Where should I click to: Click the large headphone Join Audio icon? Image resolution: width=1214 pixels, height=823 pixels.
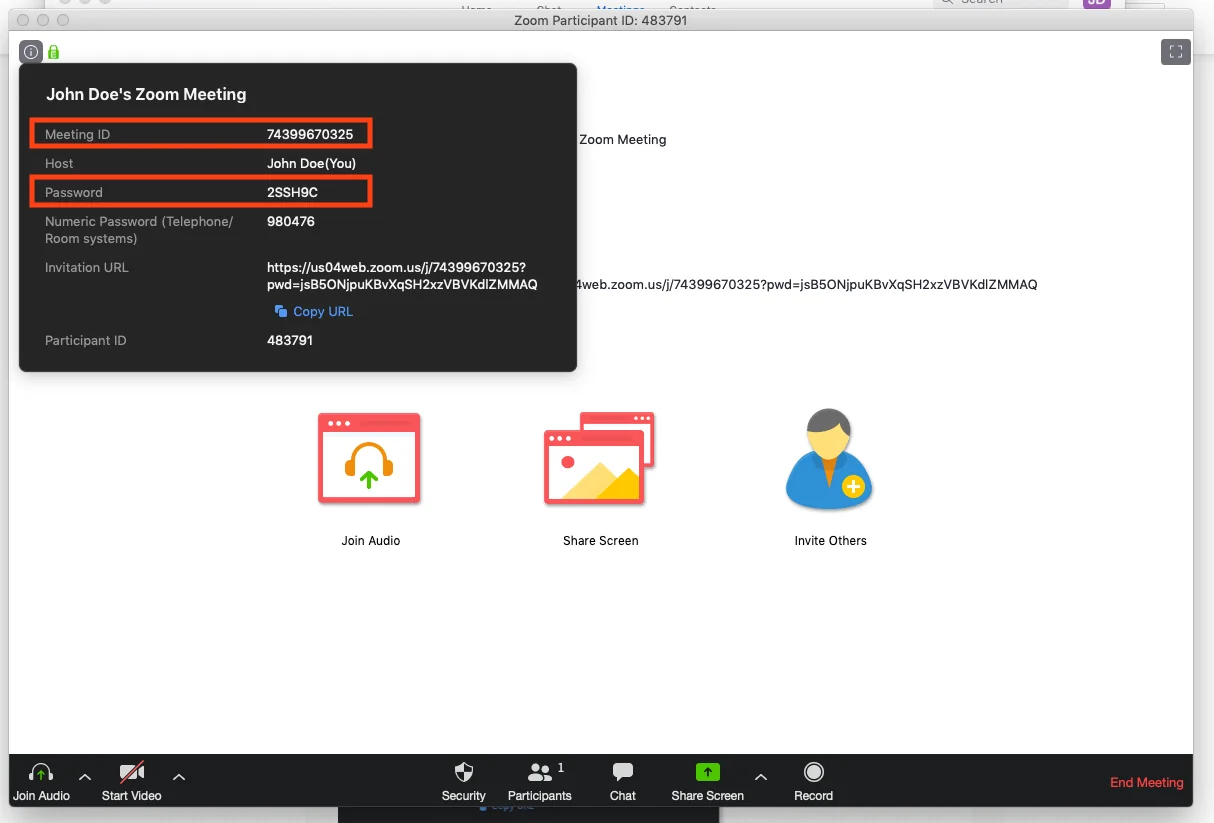[369, 458]
